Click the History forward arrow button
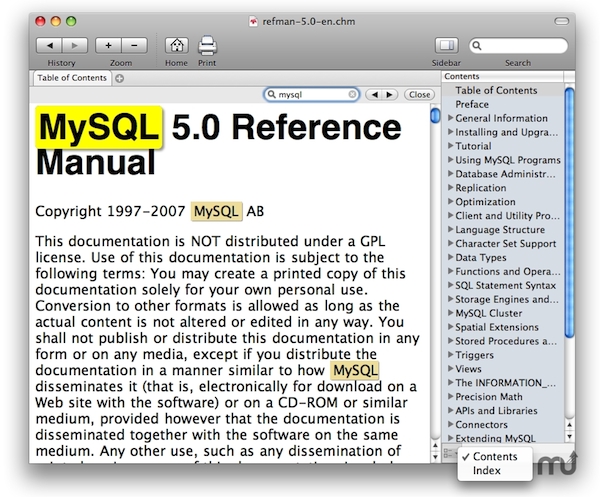Viewport: 600px width, 497px height. coord(74,45)
